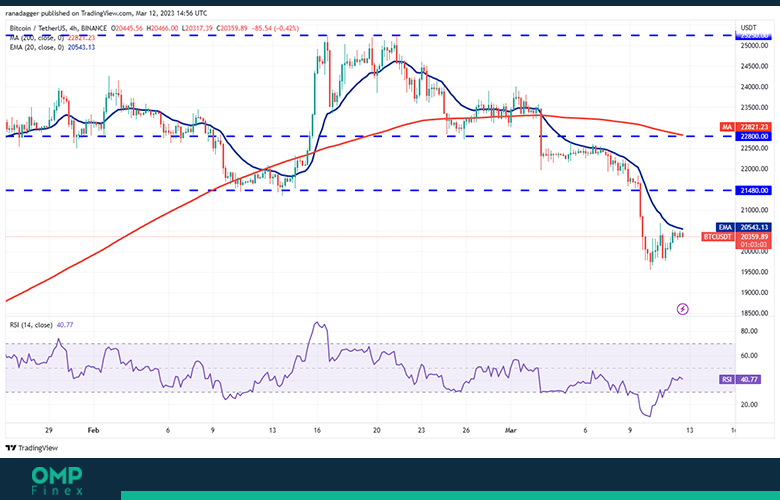Click the 'Feb' date axis label
The width and height of the screenshot is (780, 500).
[x=94, y=430]
